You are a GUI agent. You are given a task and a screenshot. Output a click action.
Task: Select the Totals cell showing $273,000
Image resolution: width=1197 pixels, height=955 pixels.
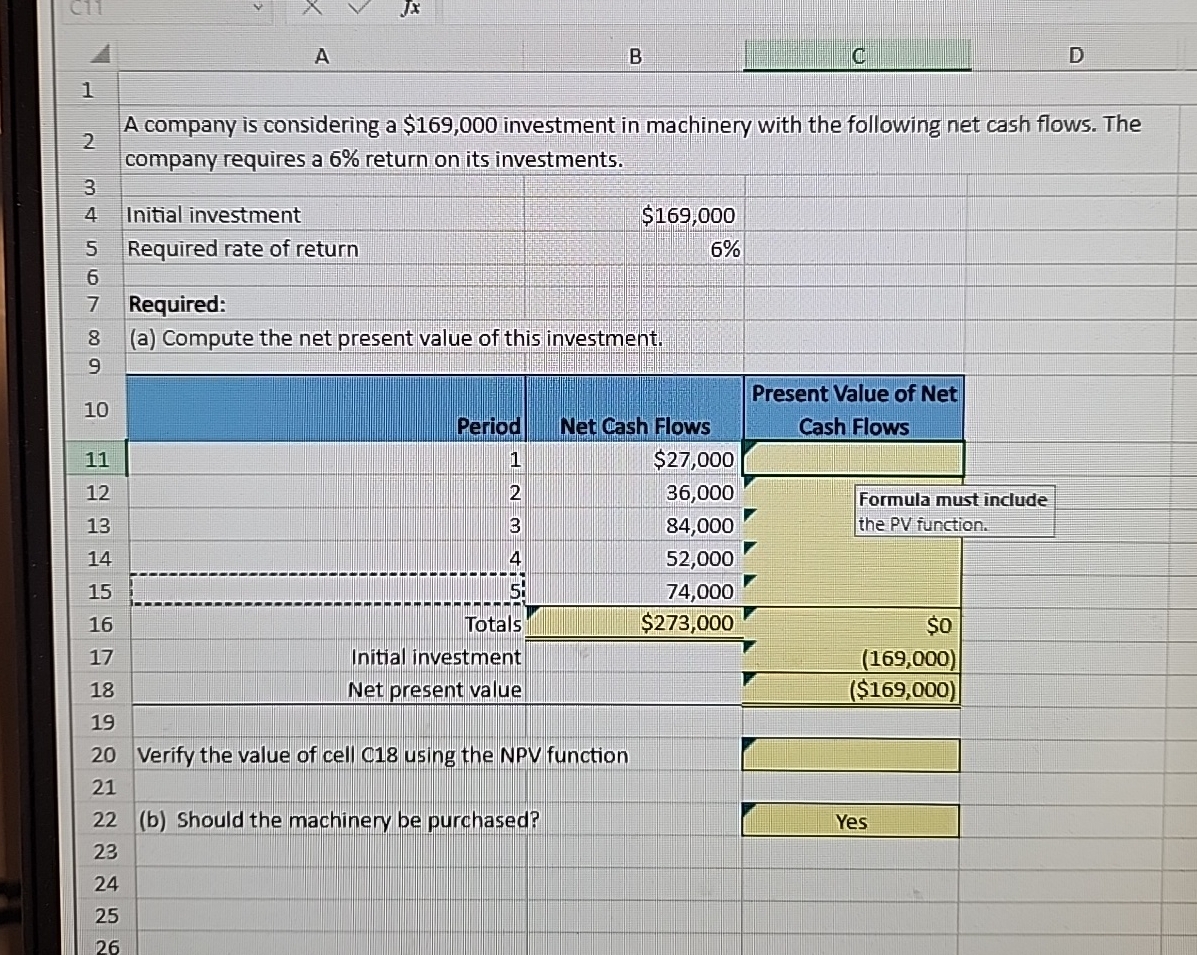tap(635, 623)
